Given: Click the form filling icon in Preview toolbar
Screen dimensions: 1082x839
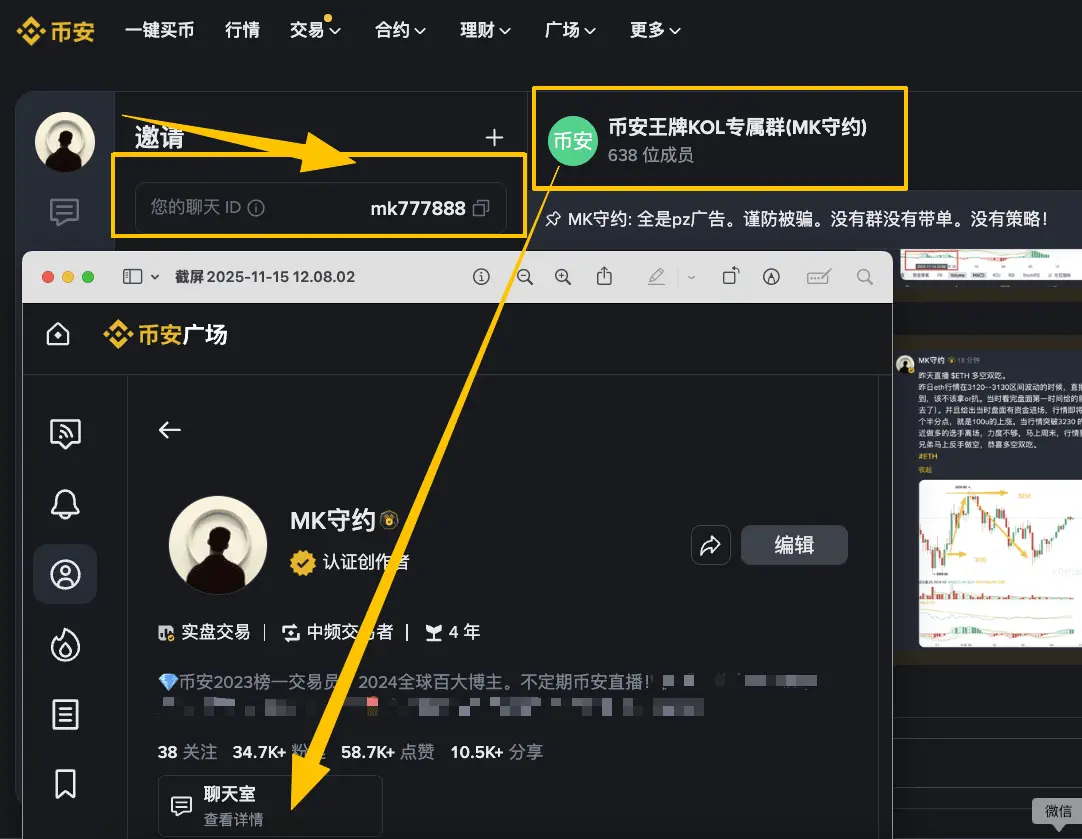Looking at the screenshot, I should click(x=819, y=277).
